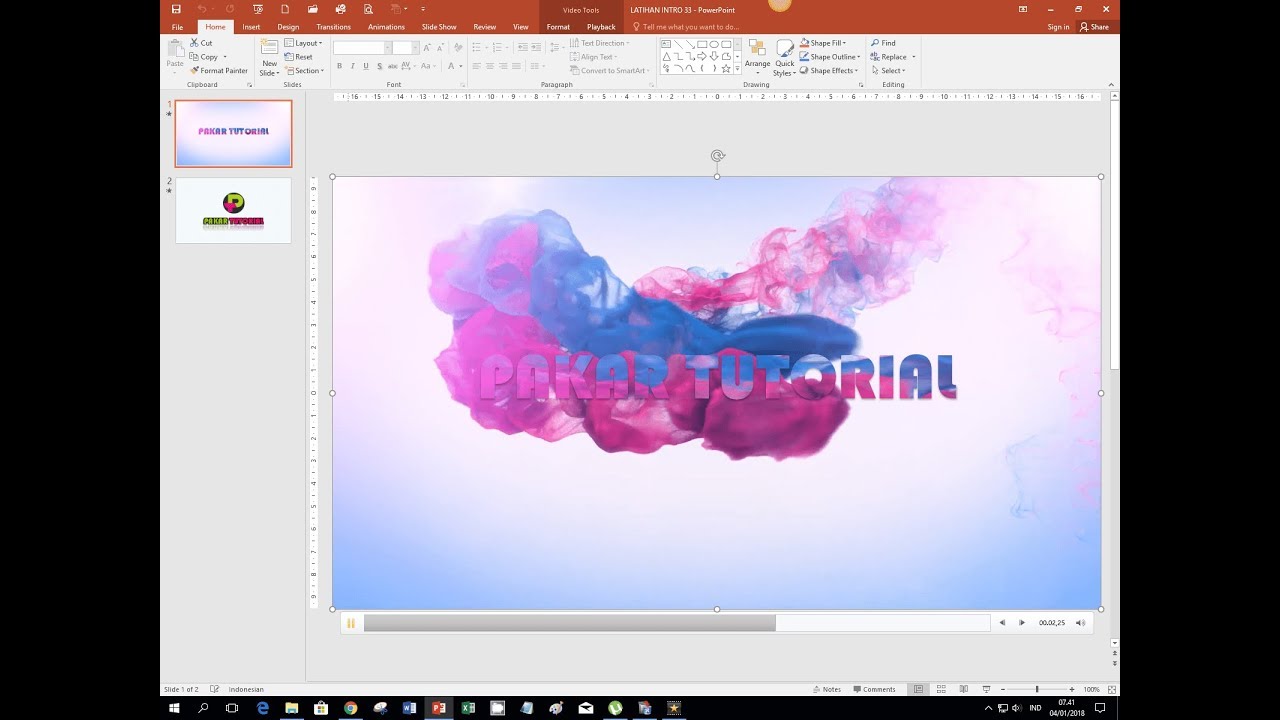This screenshot has width=1280, height=720.
Task: Open the spell check icon in the status bar
Action: click(x=214, y=689)
